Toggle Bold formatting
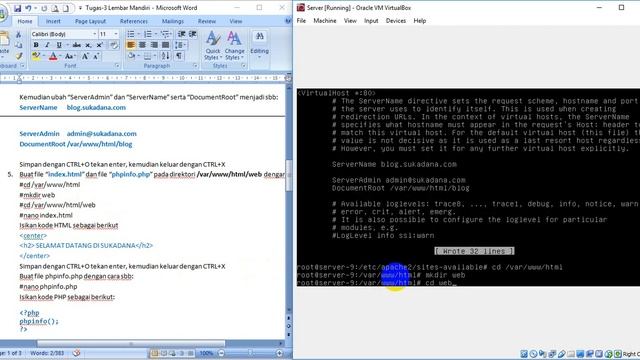This screenshot has width=640, height=360. pyautogui.click(x=36, y=45)
